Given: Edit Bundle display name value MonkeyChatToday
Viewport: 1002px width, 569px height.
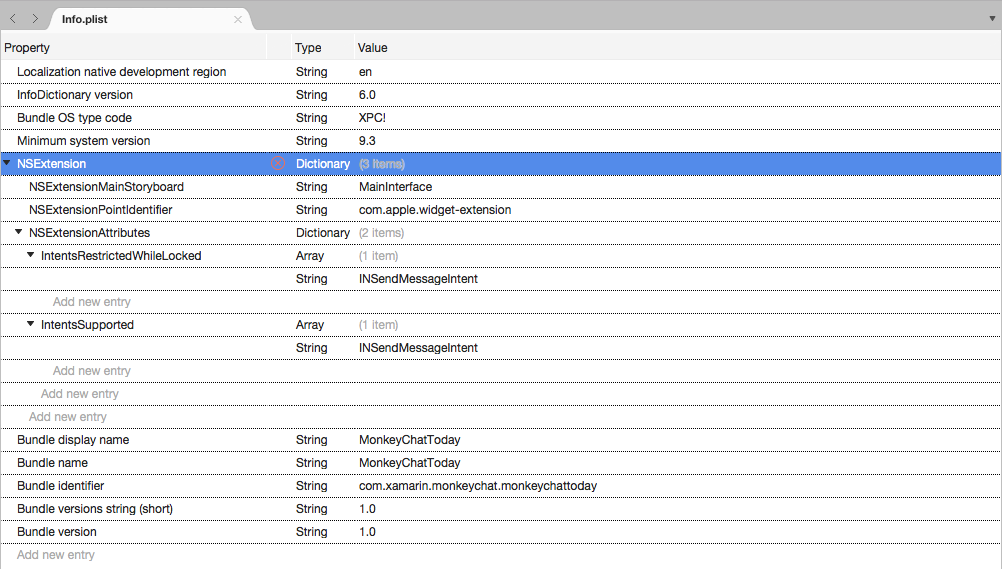Looking at the screenshot, I should 410,440.
